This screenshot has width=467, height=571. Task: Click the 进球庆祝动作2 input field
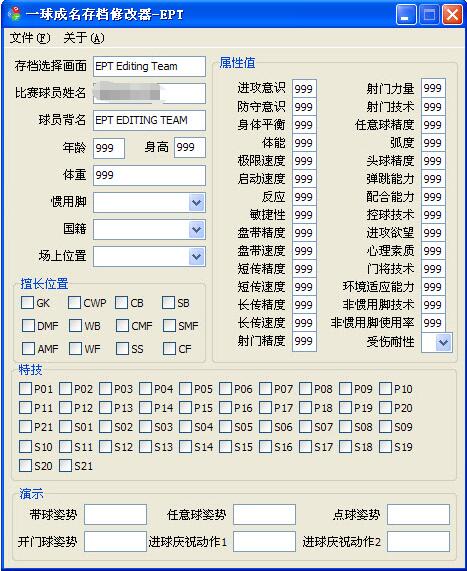(x=419, y=542)
